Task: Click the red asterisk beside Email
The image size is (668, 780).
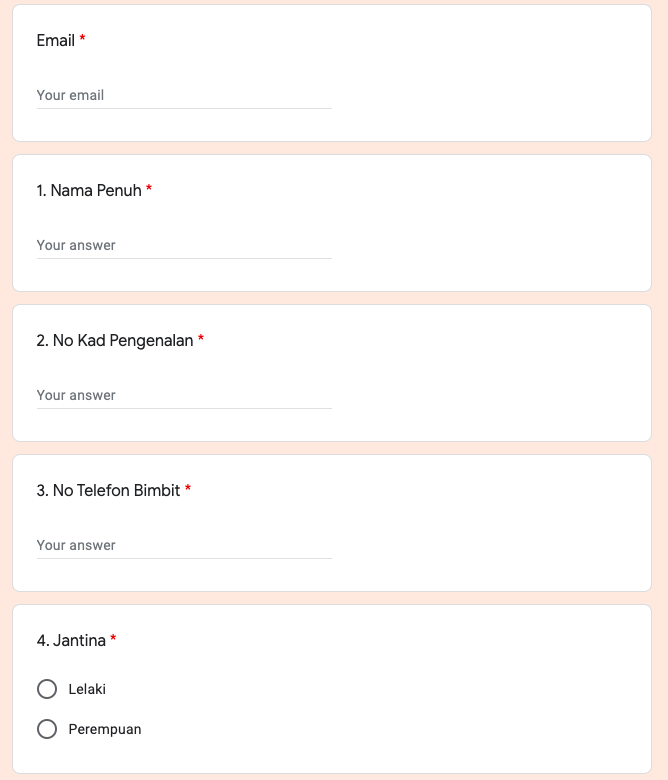Action: click(x=83, y=39)
